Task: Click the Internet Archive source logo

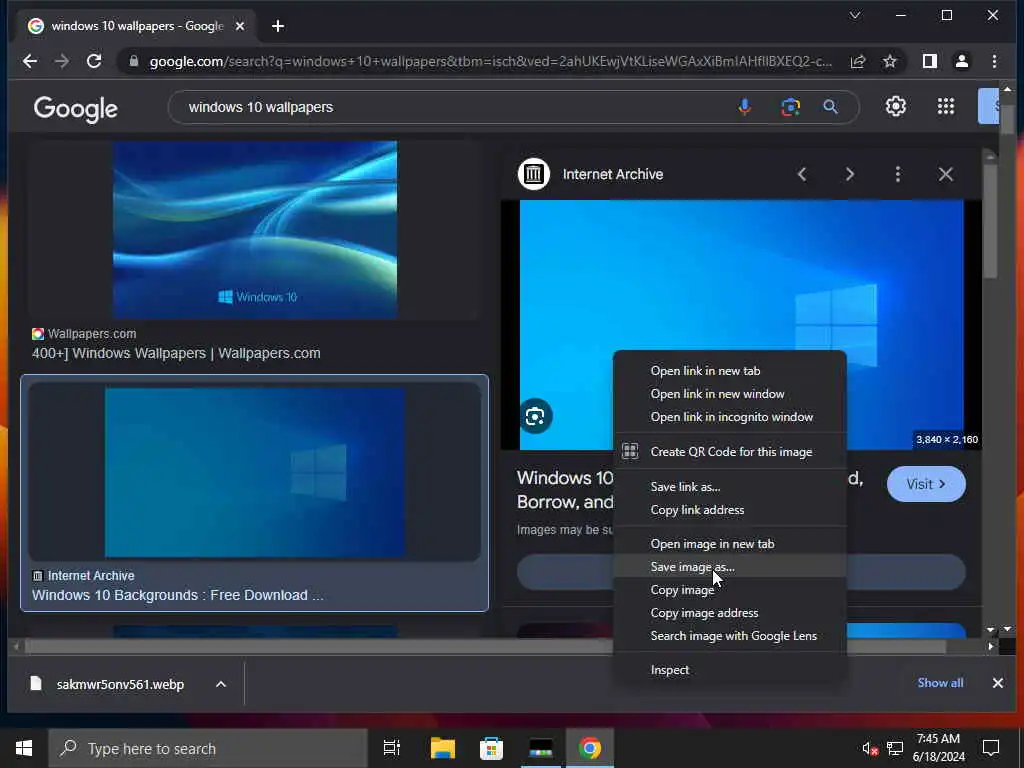Action: pyautogui.click(x=534, y=174)
